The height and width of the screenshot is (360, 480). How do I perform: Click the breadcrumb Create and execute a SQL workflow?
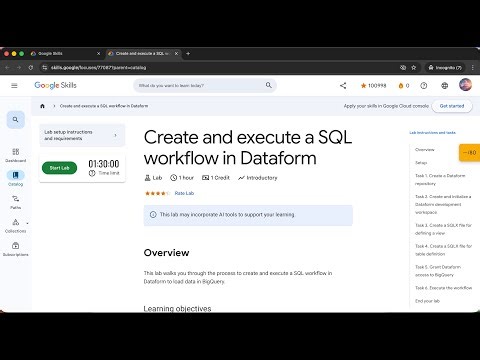[104, 106]
